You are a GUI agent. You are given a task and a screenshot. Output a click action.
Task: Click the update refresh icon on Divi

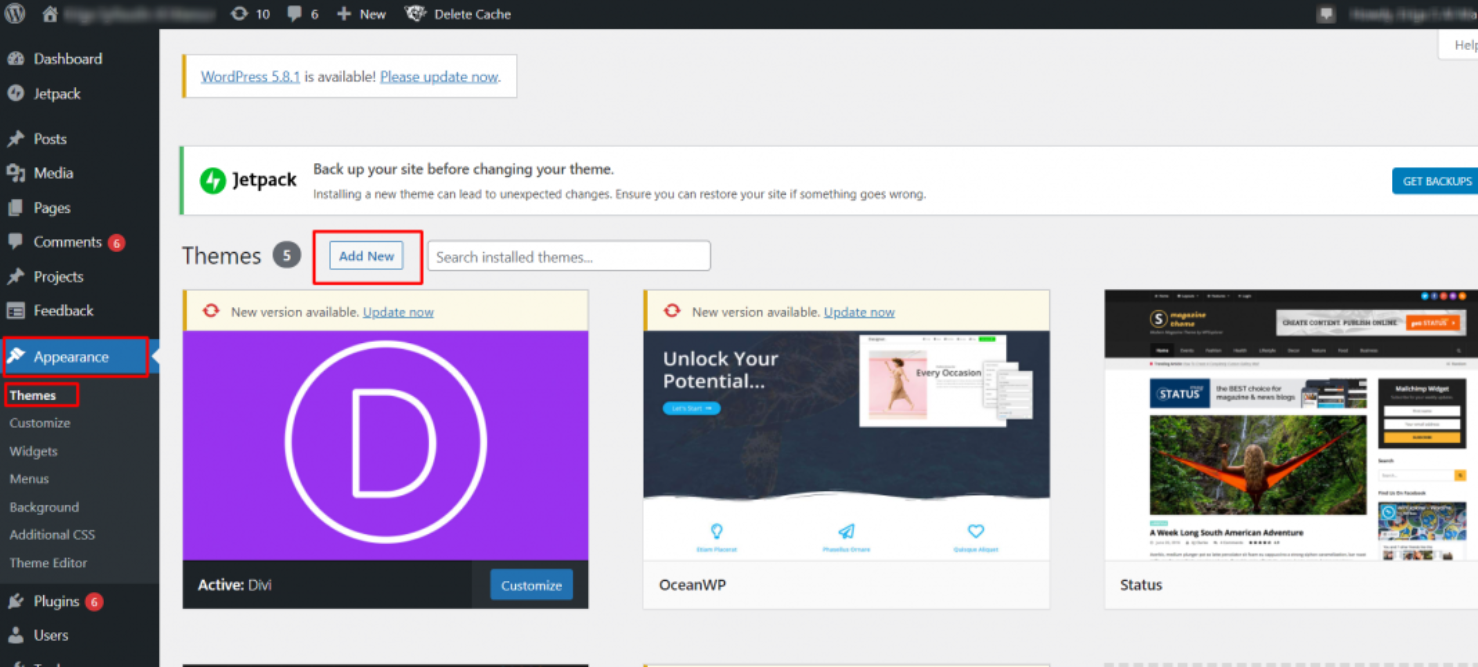click(x=211, y=311)
